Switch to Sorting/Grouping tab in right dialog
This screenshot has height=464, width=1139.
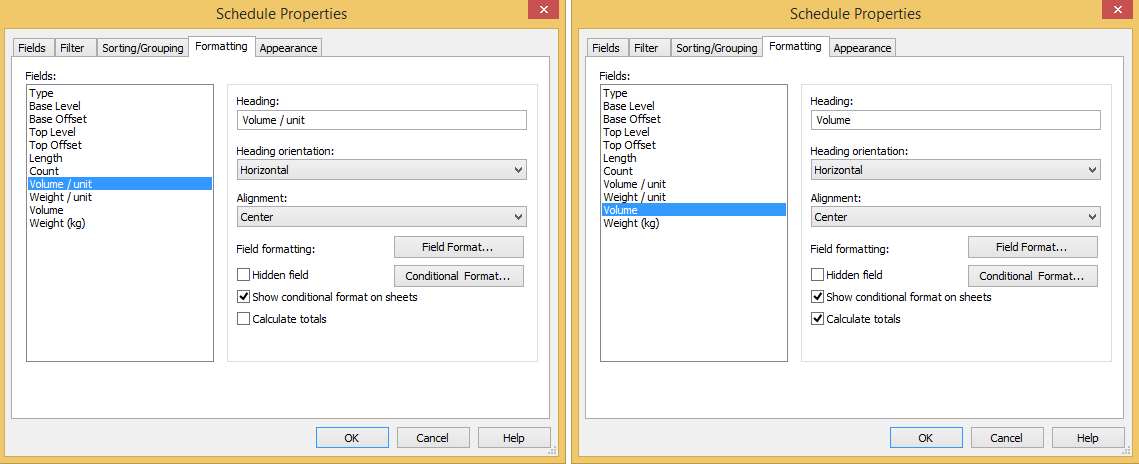[x=716, y=48]
